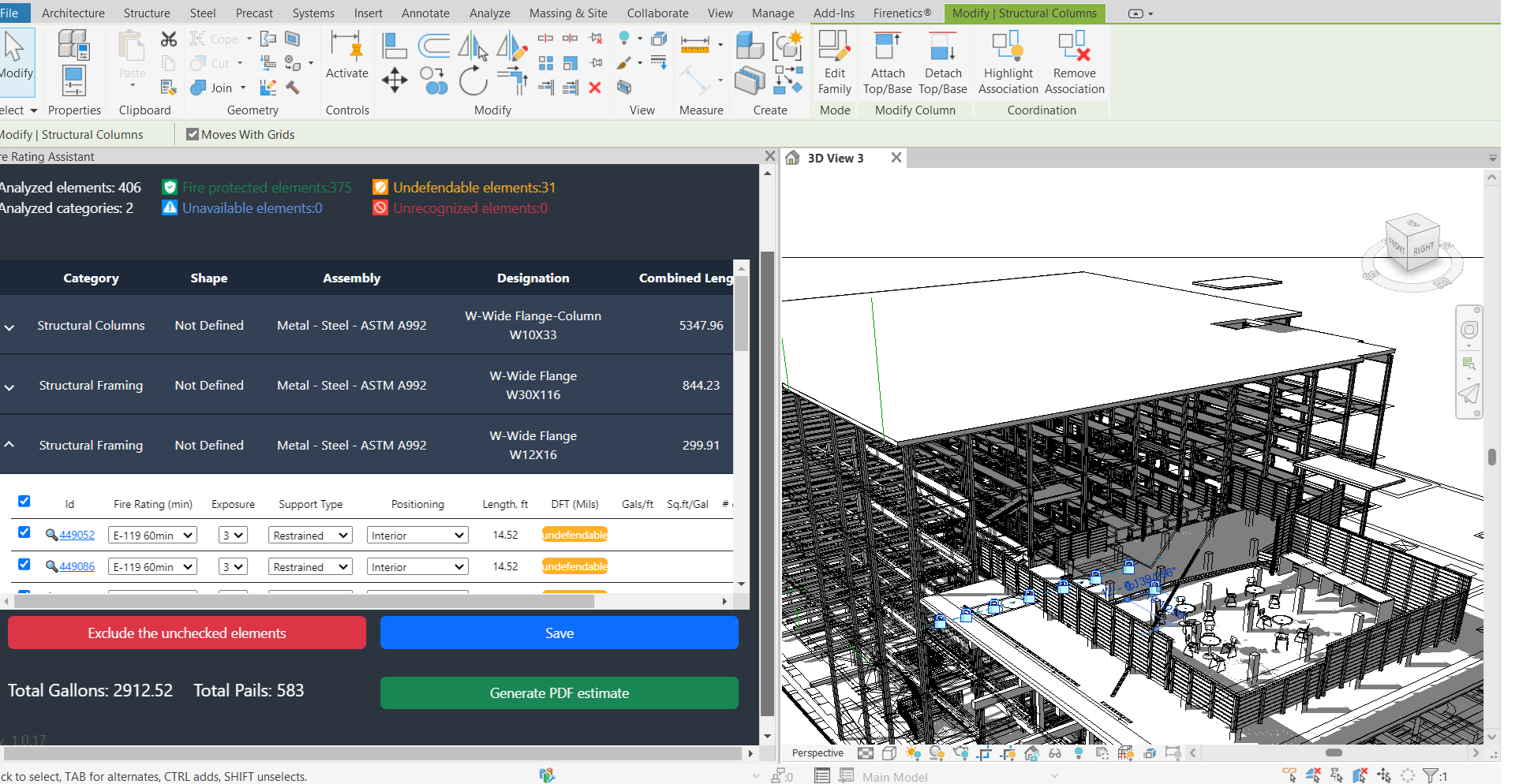Select Attach Top/Base tool

point(887,47)
